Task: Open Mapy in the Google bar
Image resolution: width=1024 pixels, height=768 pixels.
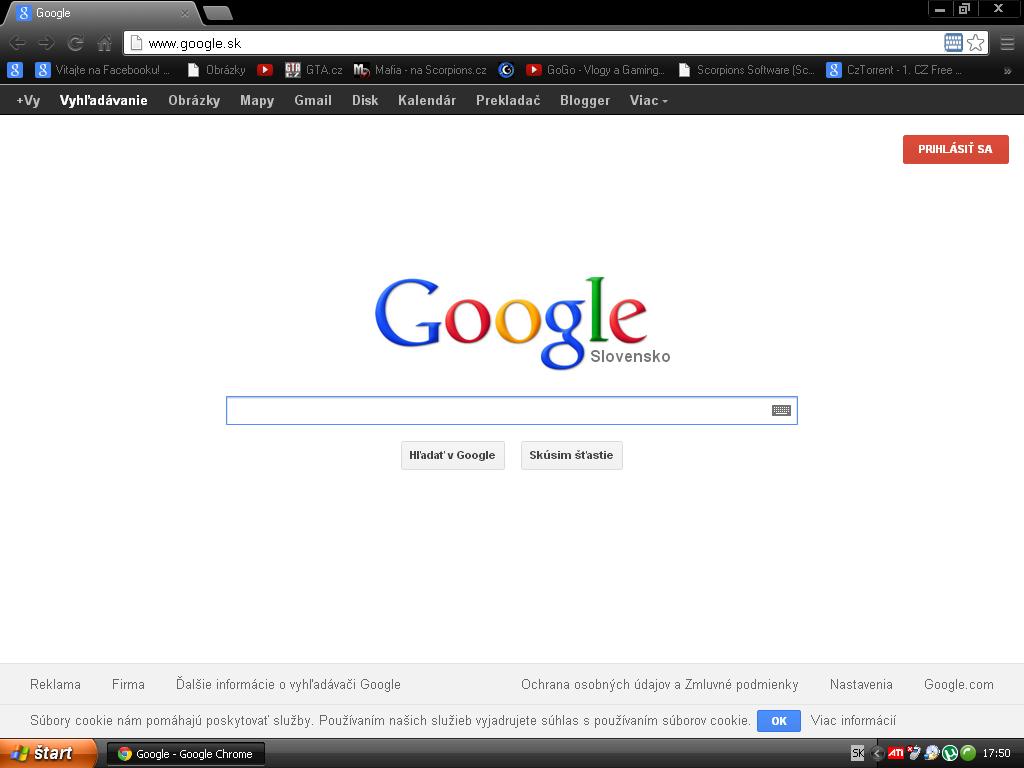Action: (x=257, y=101)
